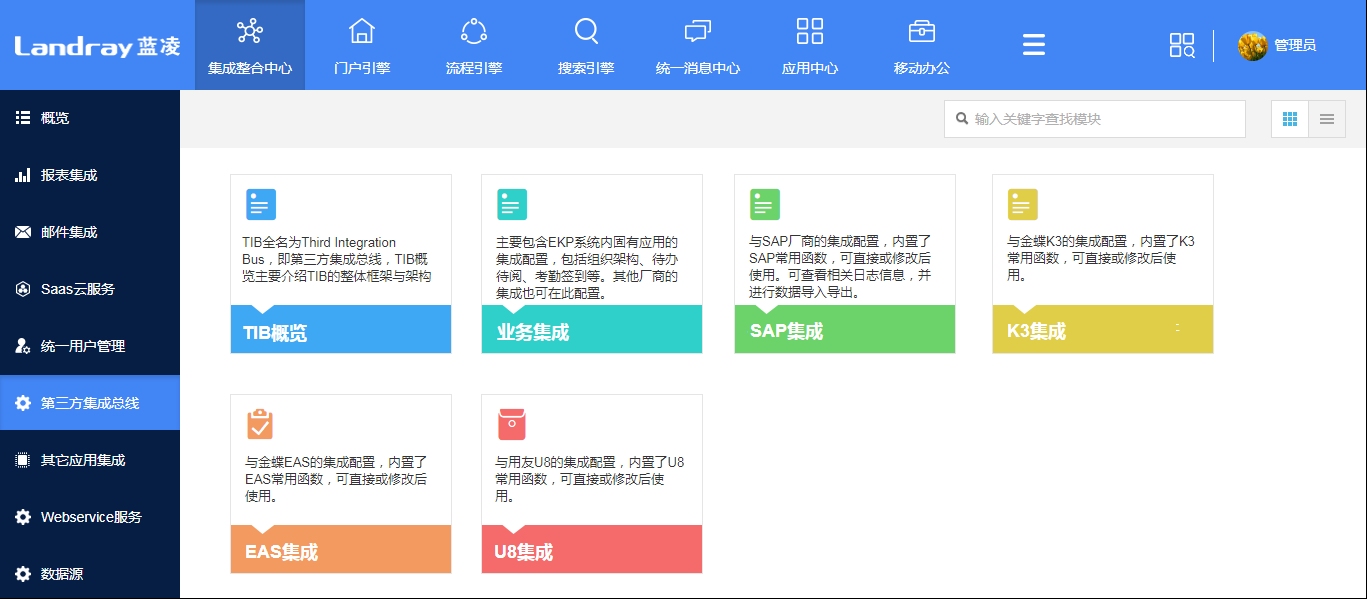Click the Landray 蓝凌 logo
This screenshot has width=1367, height=599.
click(x=97, y=46)
